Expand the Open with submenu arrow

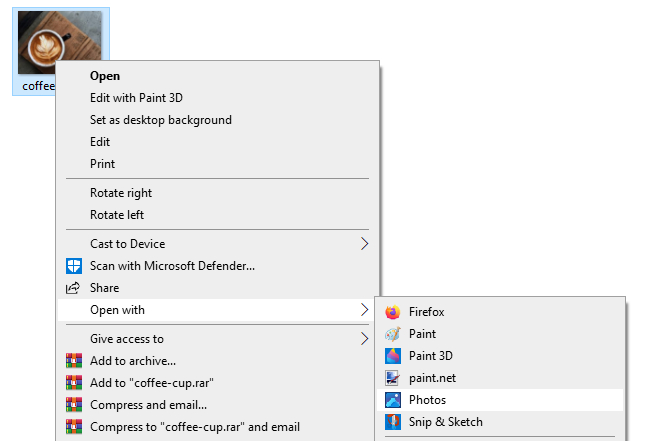(x=364, y=310)
